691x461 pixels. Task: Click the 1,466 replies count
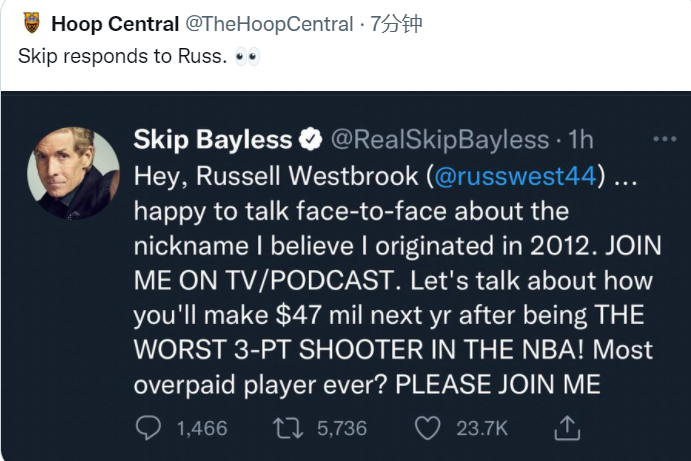pos(201,428)
